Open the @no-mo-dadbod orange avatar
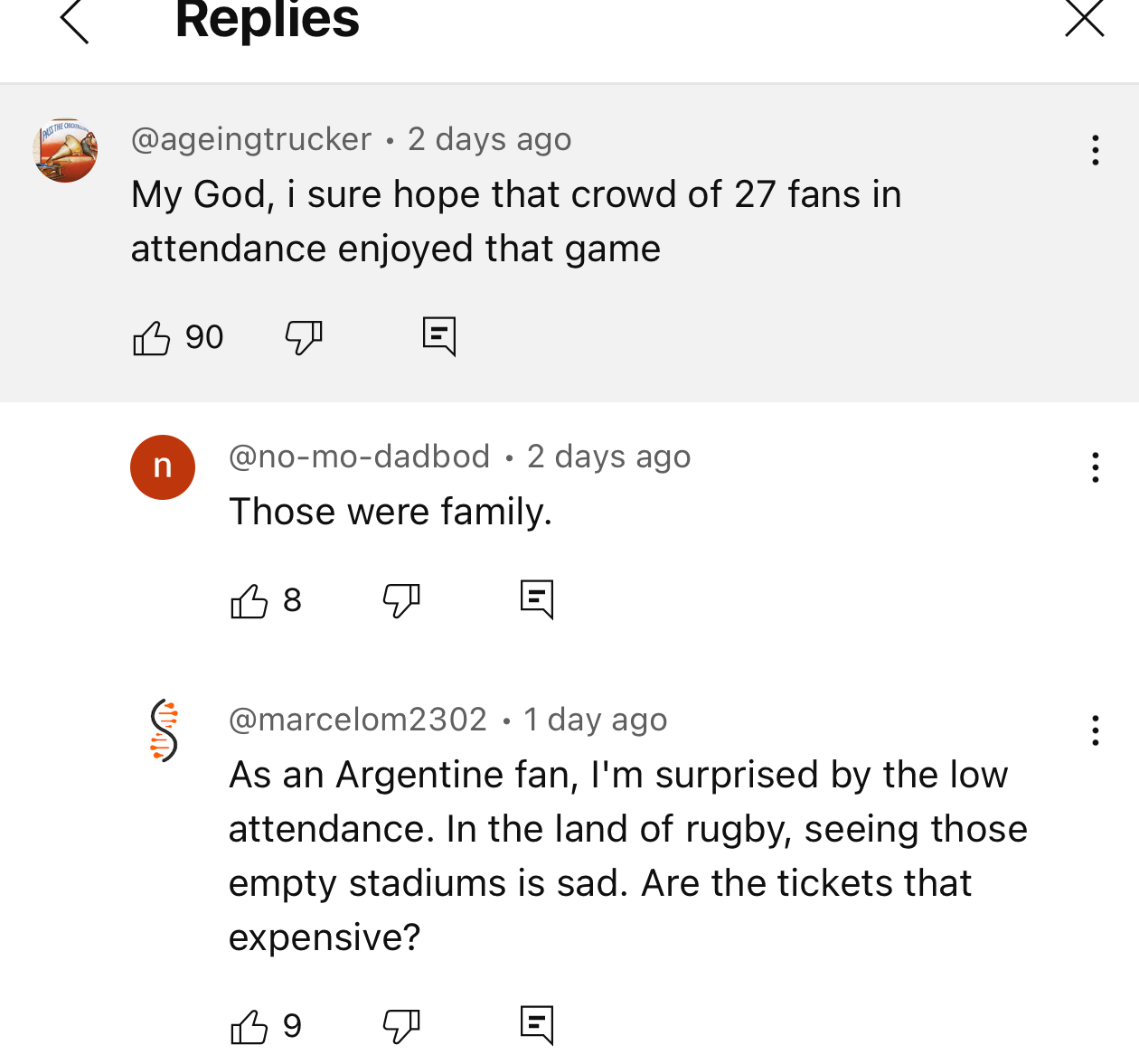Screen dimensions: 1139x1064 163,467
